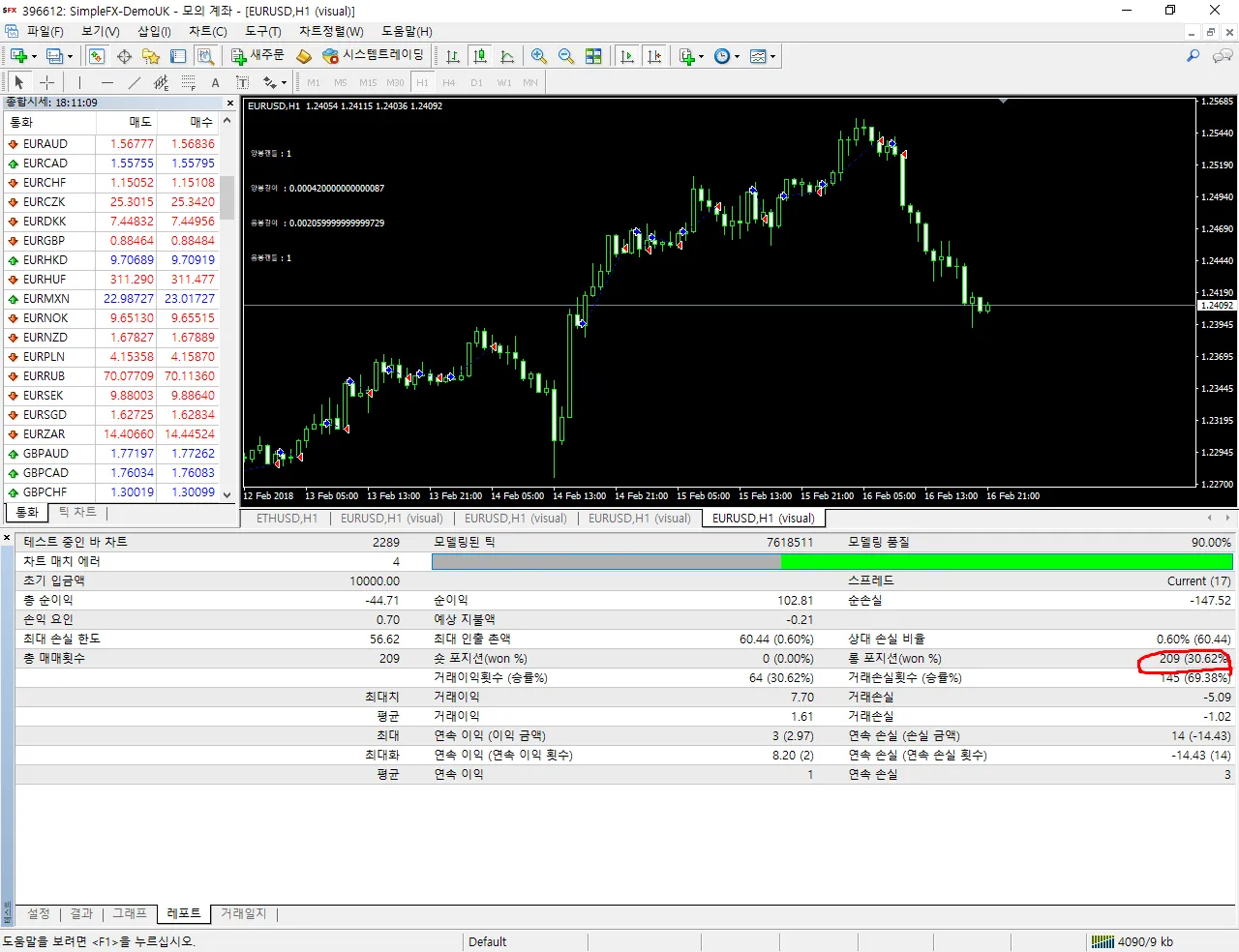
Task: Open the 설정 tester tab
Action: 39,913
